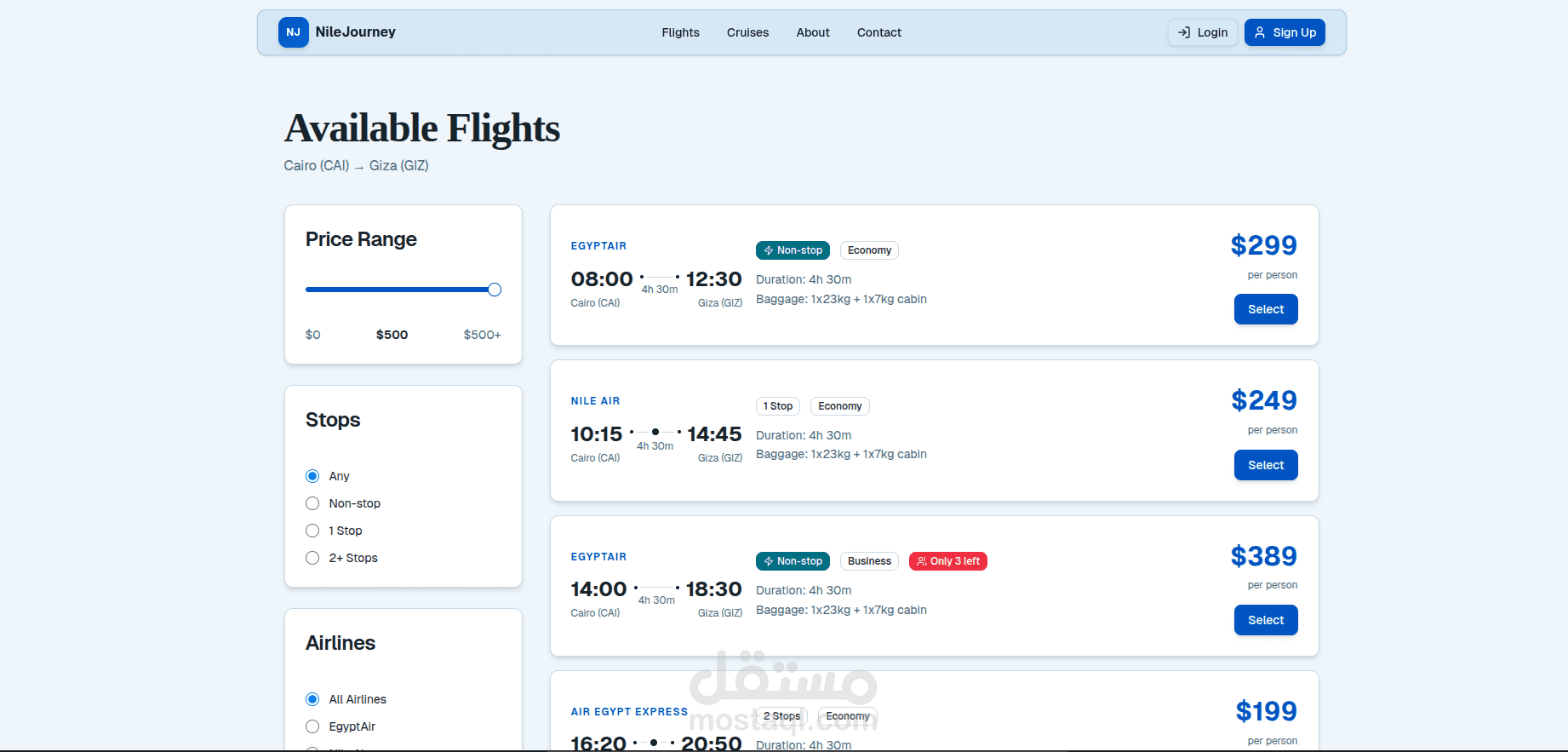Image resolution: width=1568 pixels, height=752 pixels.
Task: Select the EgyptAir airline filter
Action: point(312,726)
